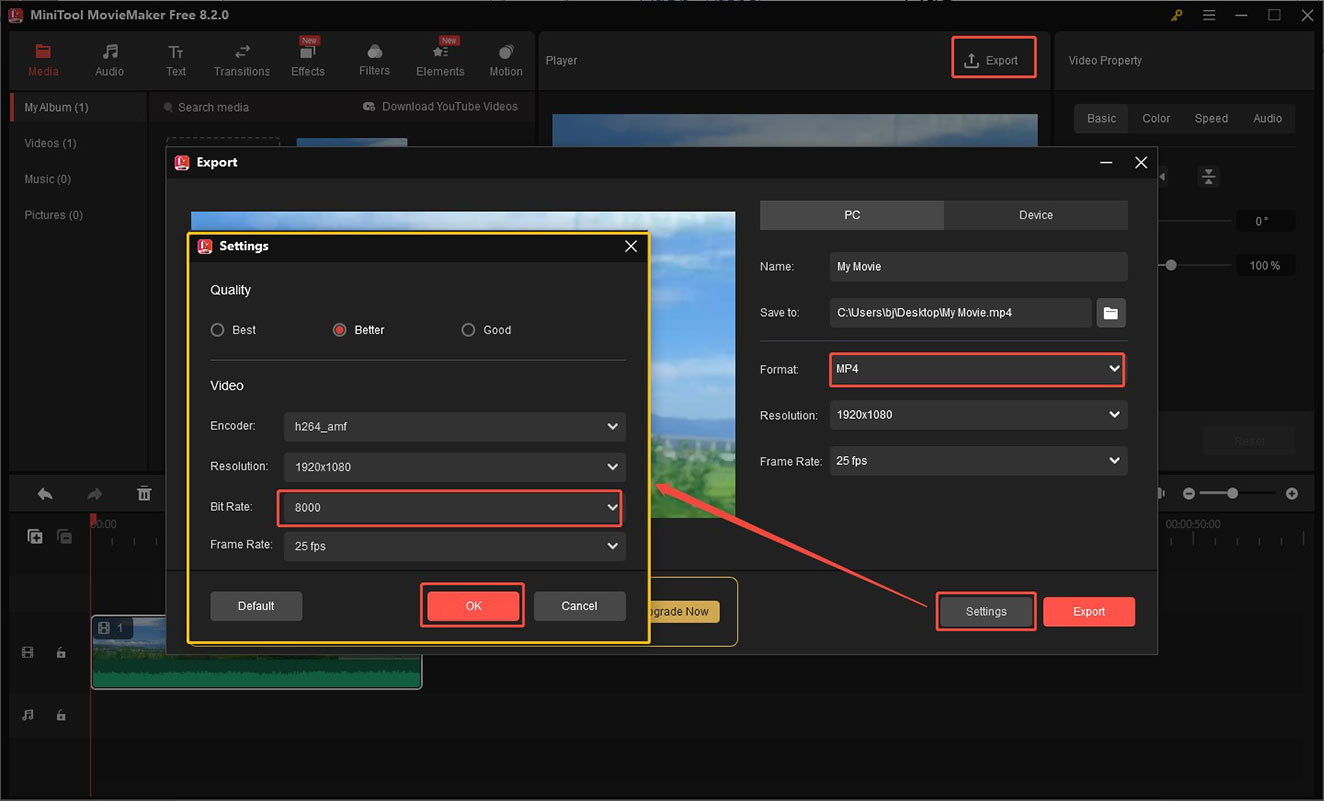Zoom out timeline with minus icon
The width and height of the screenshot is (1324, 801).
(1189, 494)
